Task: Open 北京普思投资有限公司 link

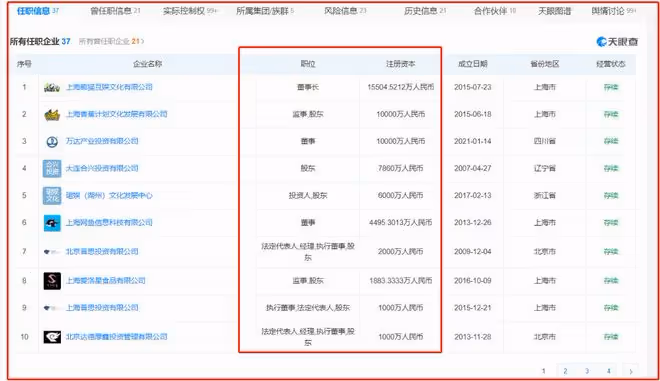Action: click(102, 251)
